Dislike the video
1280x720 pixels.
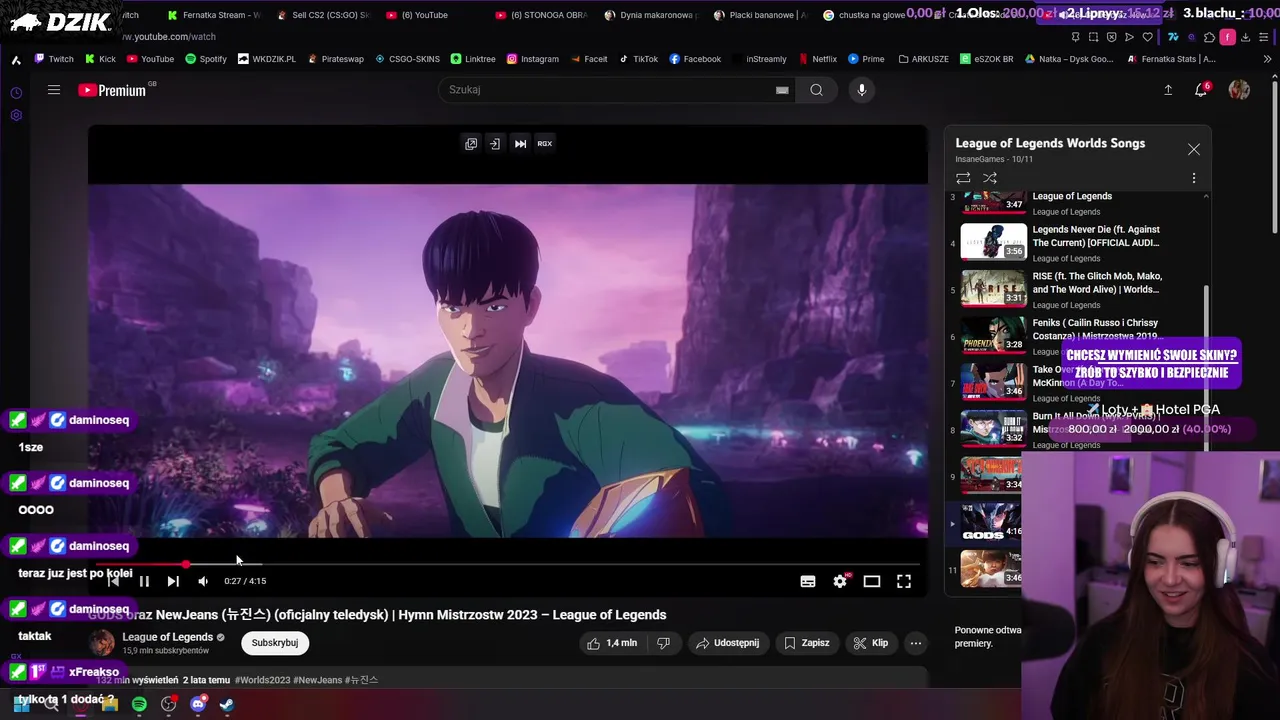663,643
